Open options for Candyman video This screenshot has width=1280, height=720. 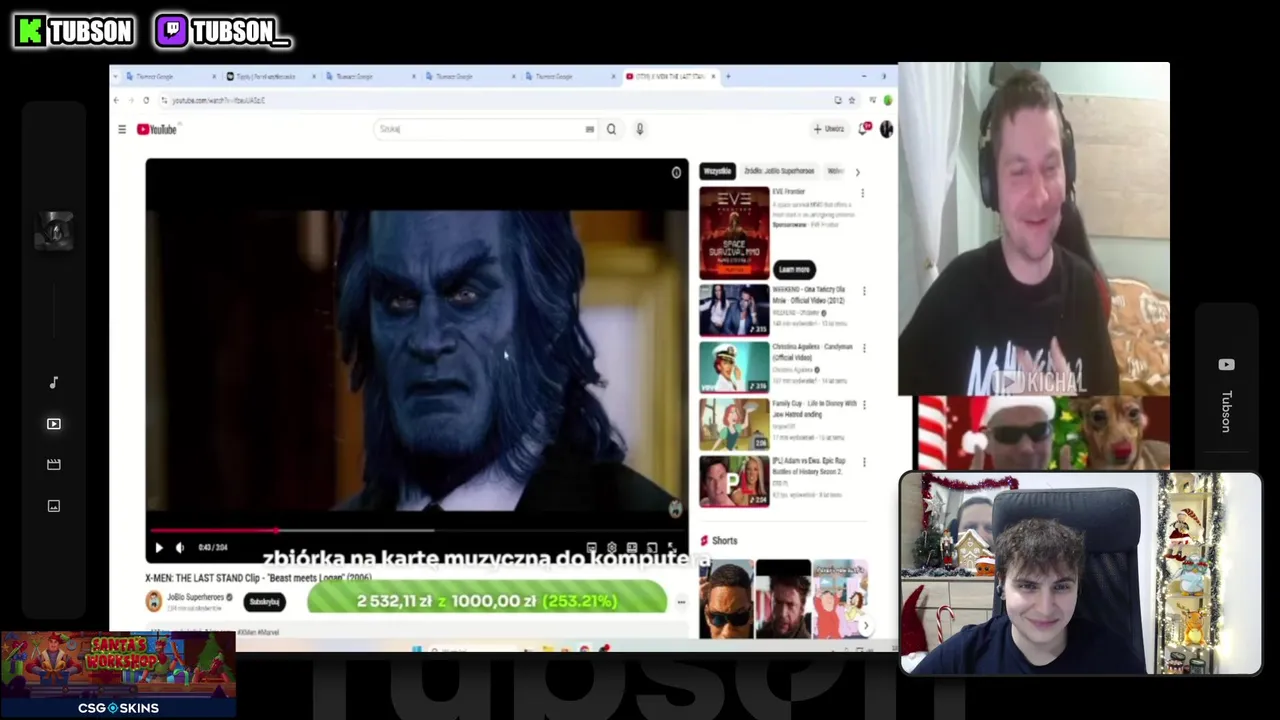864,348
